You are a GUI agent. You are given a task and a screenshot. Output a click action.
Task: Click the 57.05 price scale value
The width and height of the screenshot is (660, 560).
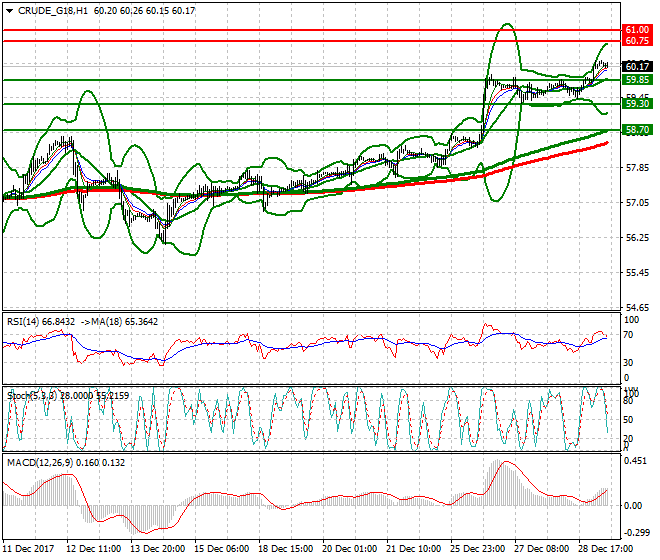point(637,203)
